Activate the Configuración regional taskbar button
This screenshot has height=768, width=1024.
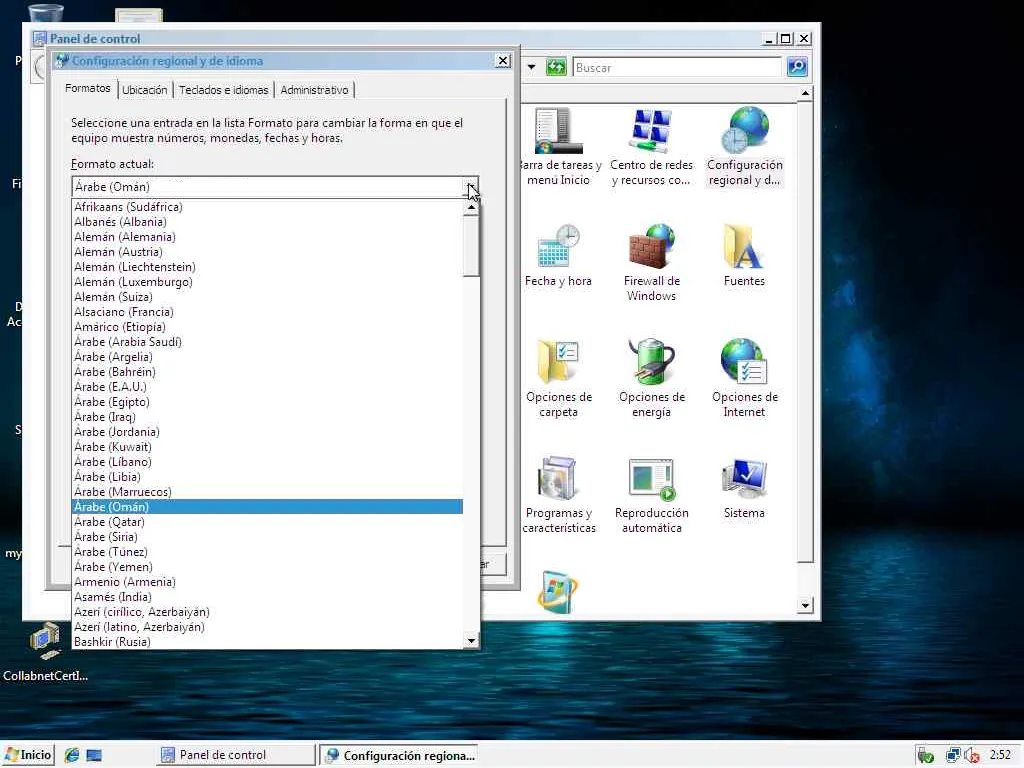400,756
